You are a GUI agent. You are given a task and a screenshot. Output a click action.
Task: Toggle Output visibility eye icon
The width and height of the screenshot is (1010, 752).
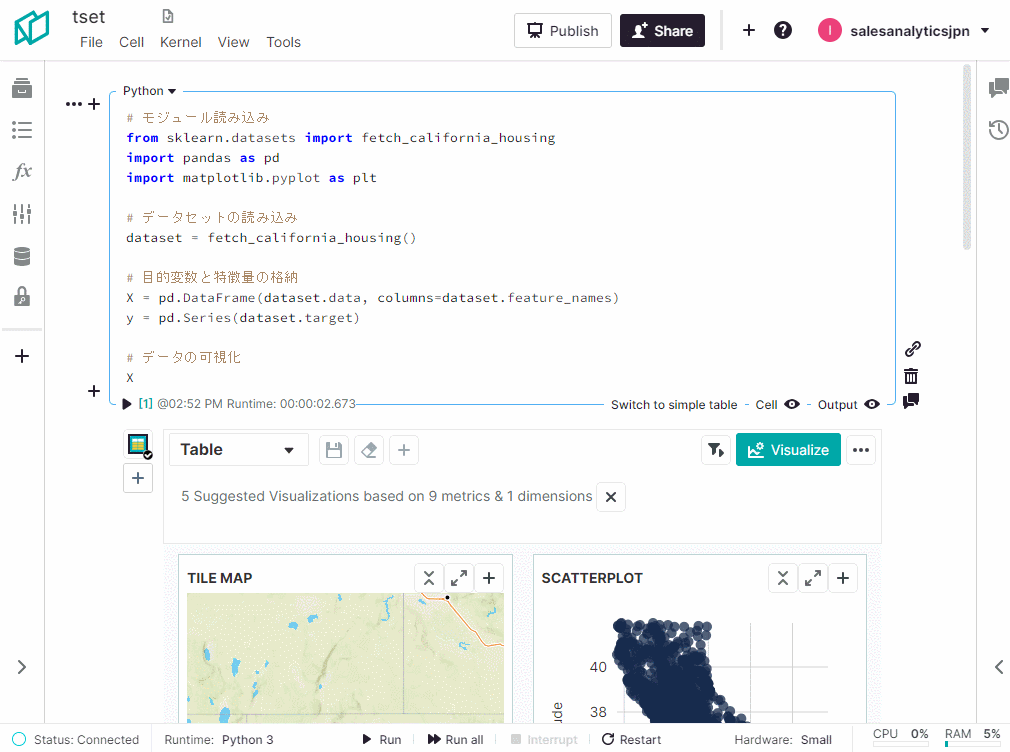[x=872, y=404]
